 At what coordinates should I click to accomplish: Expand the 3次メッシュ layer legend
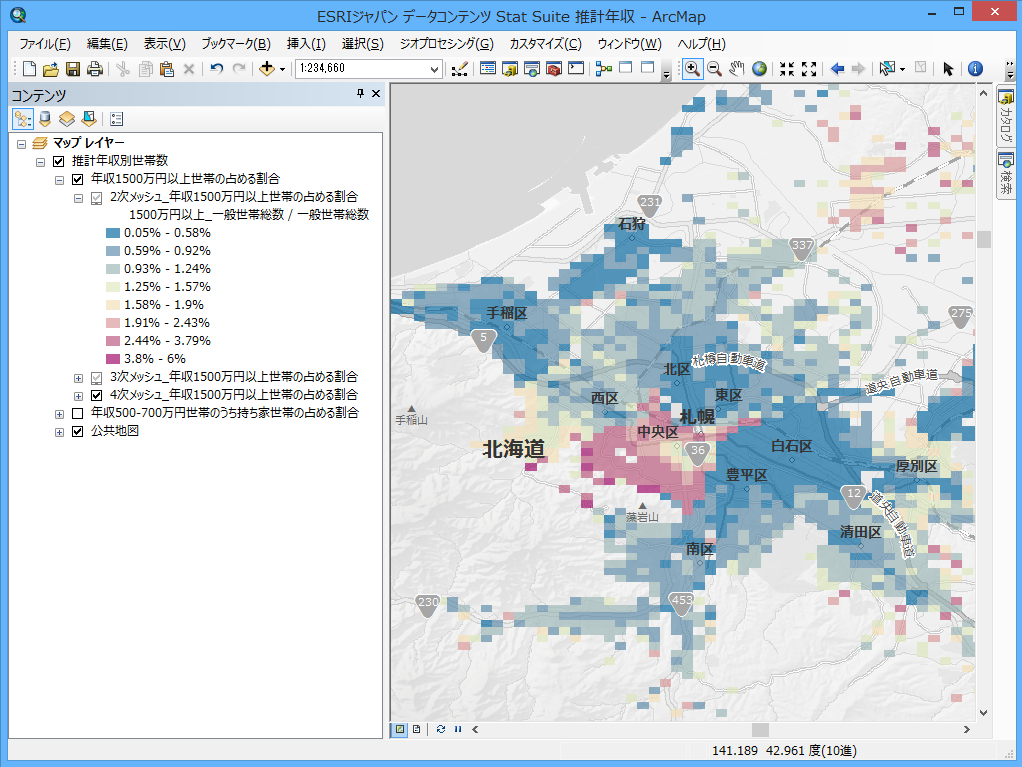(x=78, y=378)
